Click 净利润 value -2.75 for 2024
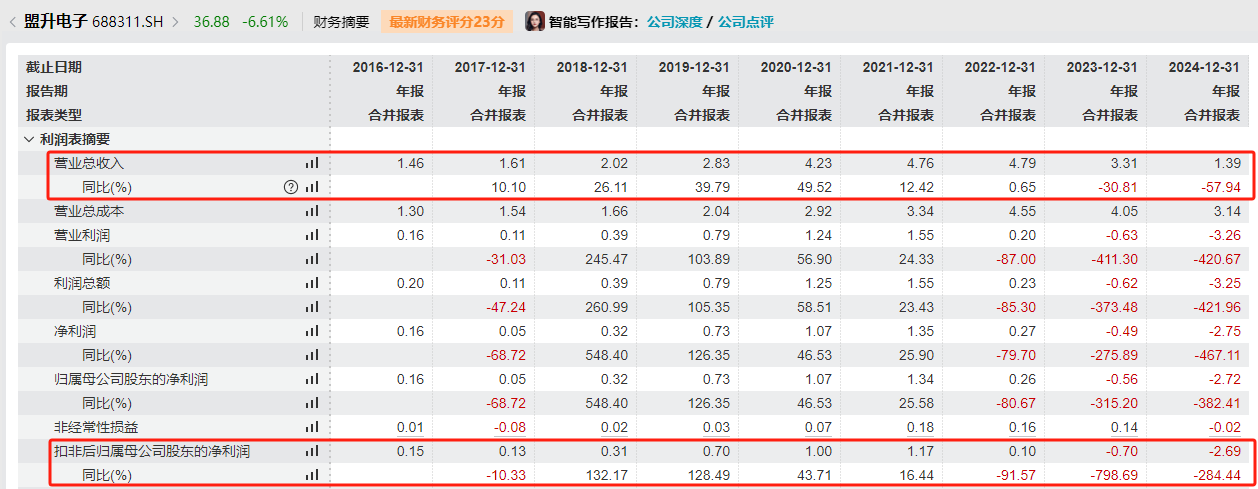The height and width of the screenshot is (489, 1258). click(1224, 331)
